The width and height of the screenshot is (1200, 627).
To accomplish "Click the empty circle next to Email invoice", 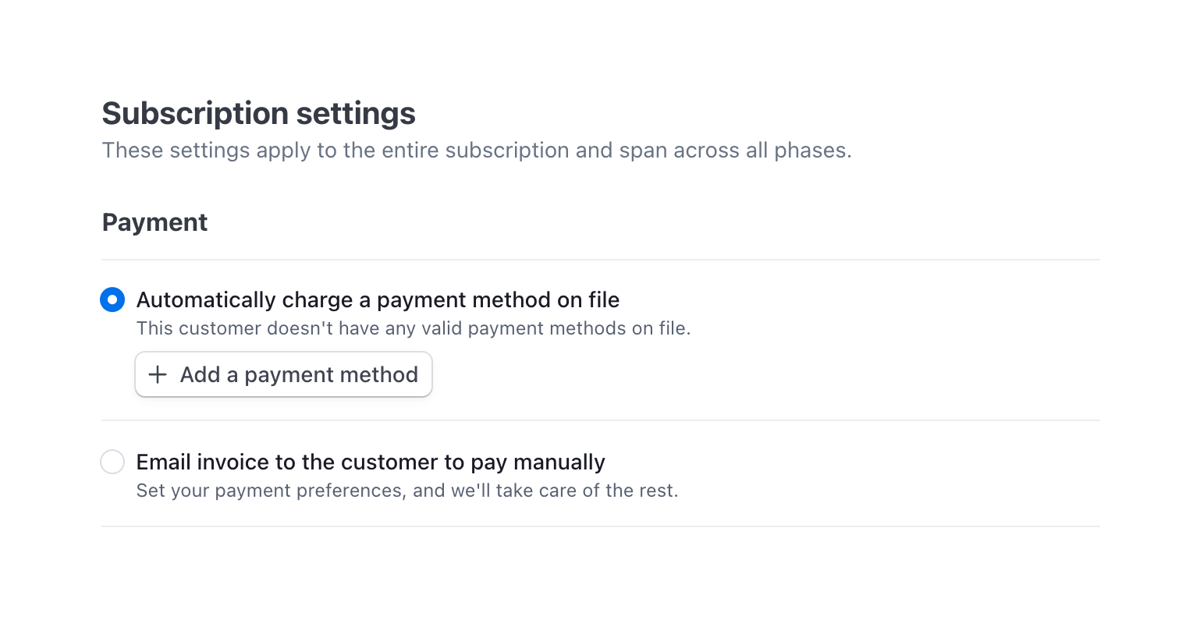I will [x=112, y=461].
